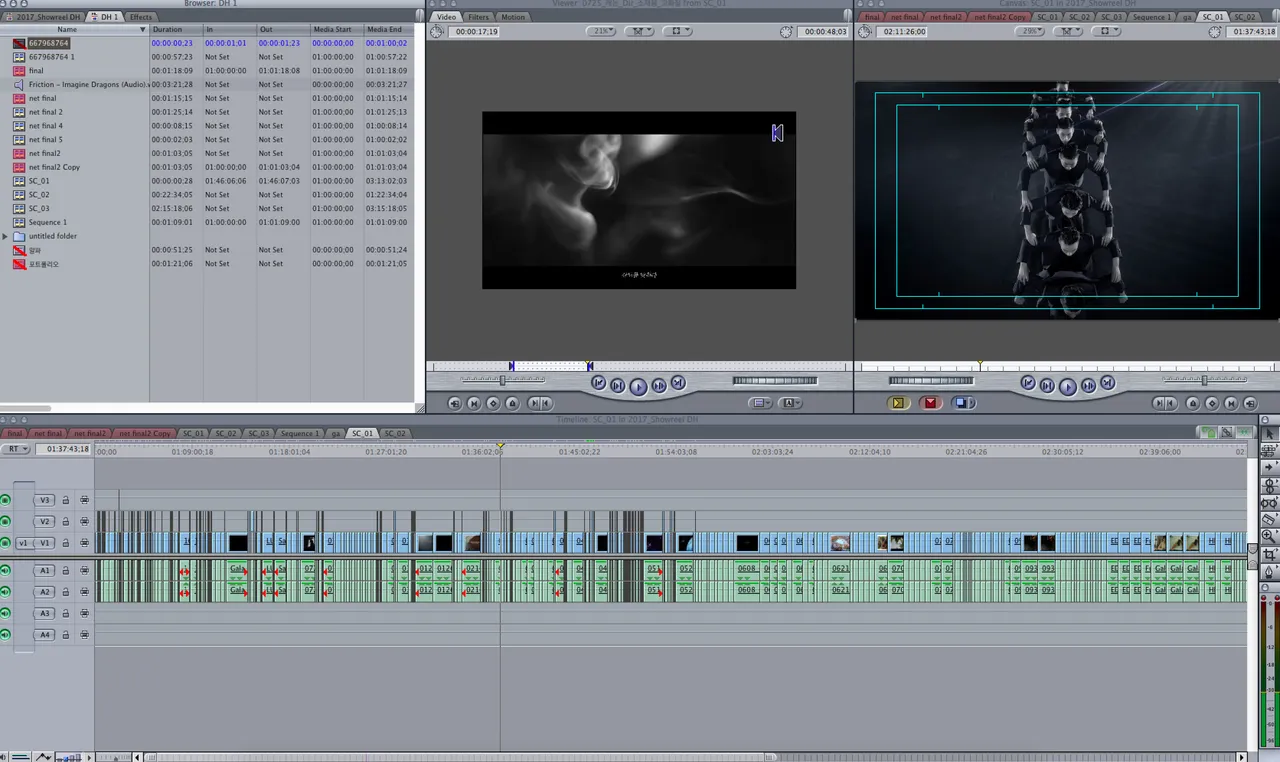
Task: Toggle V3 track visibility
Action: [6, 500]
